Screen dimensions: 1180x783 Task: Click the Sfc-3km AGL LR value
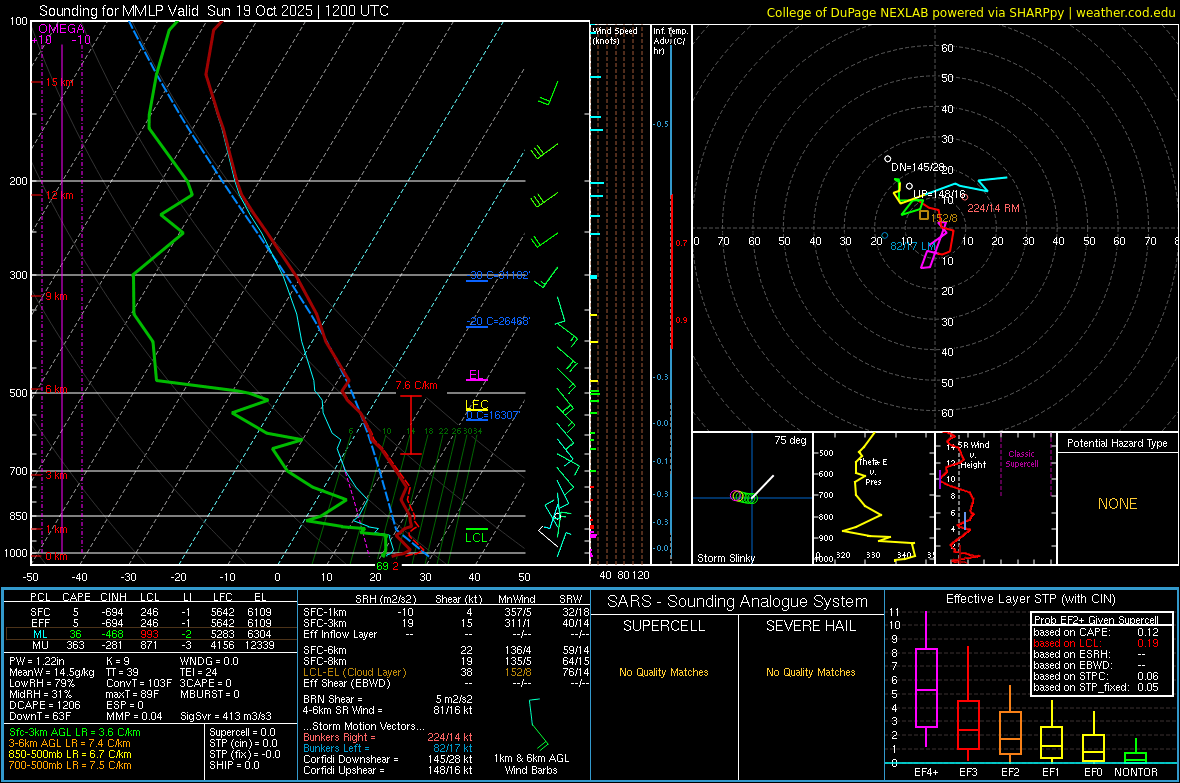point(75,732)
